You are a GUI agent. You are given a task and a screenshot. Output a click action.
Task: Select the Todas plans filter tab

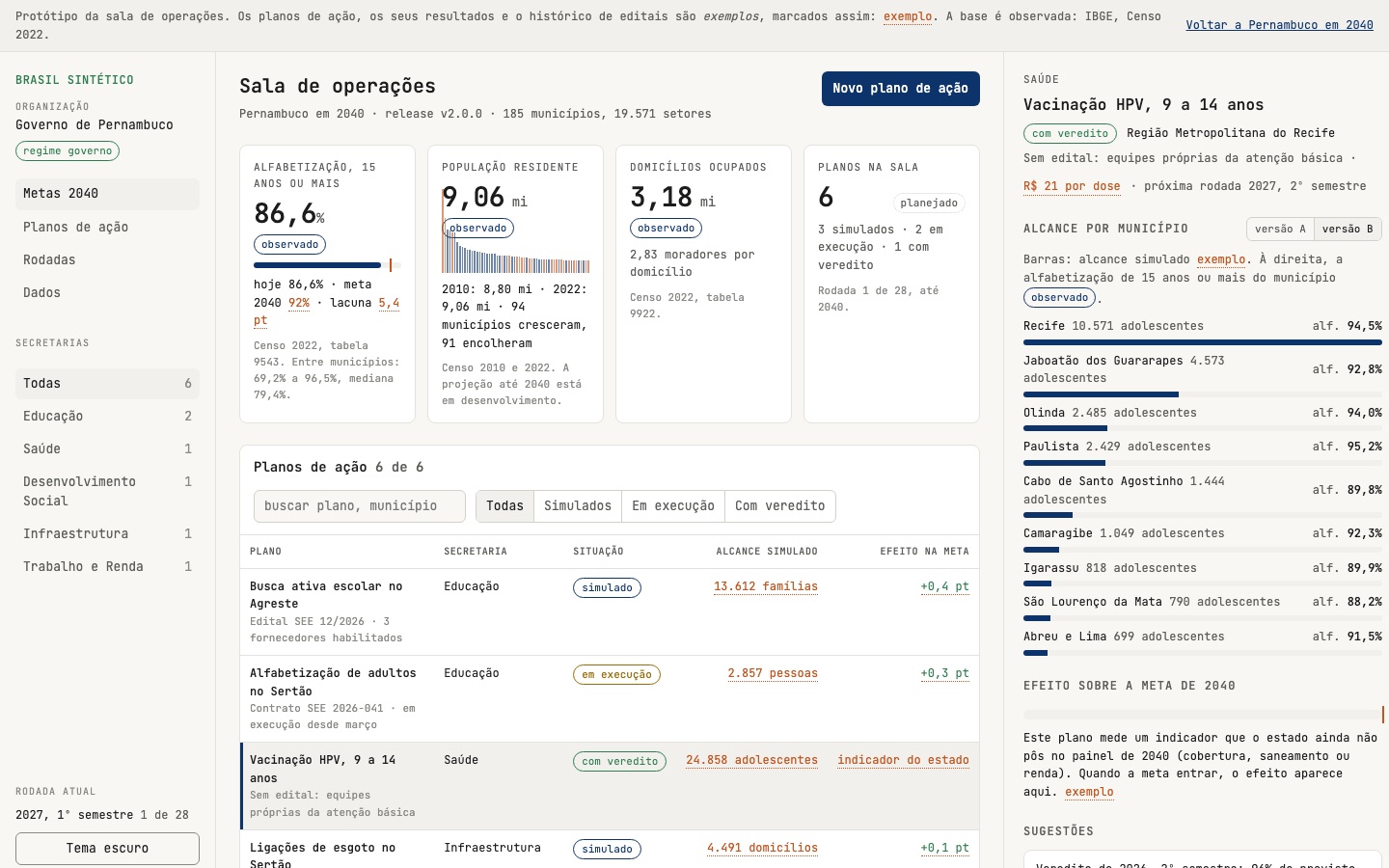(504, 506)
